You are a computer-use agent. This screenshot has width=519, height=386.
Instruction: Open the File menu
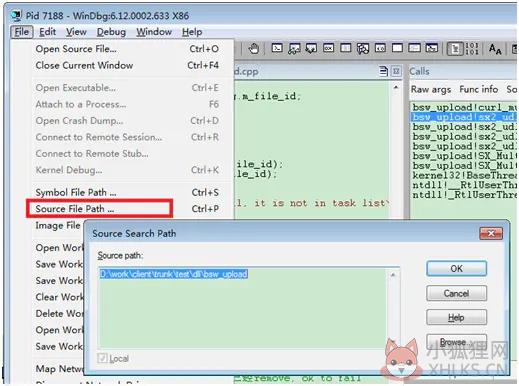[22, 32]
